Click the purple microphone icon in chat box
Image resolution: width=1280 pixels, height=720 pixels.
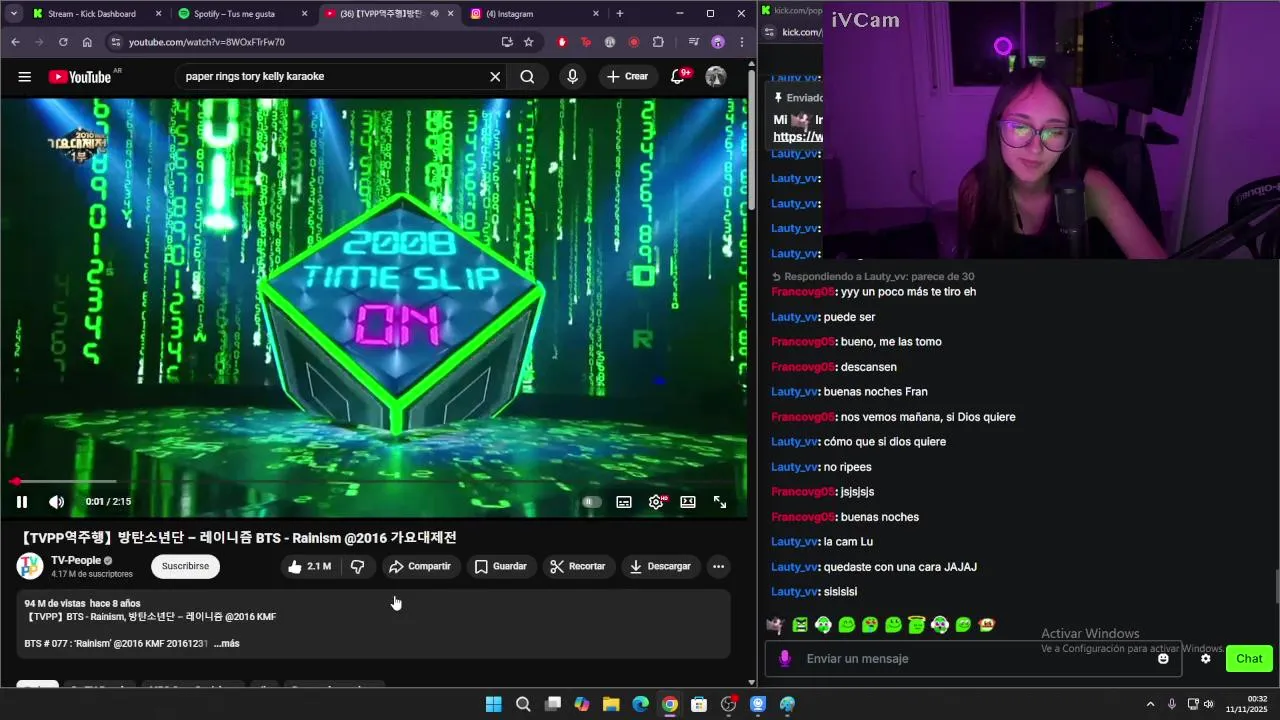[x=785, y=659]
